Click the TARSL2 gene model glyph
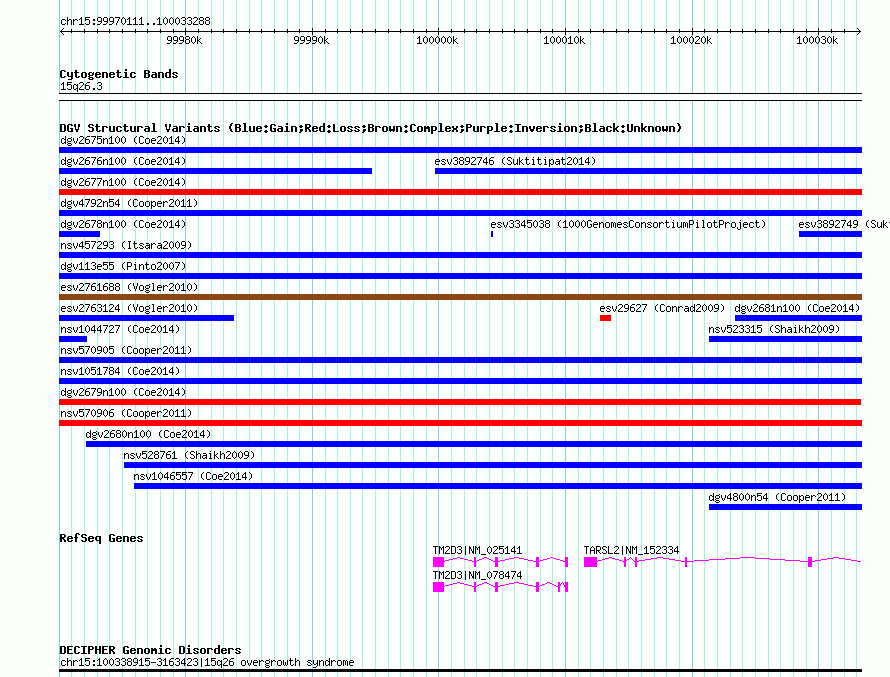 pyautogui.click(x=723, y=562)
